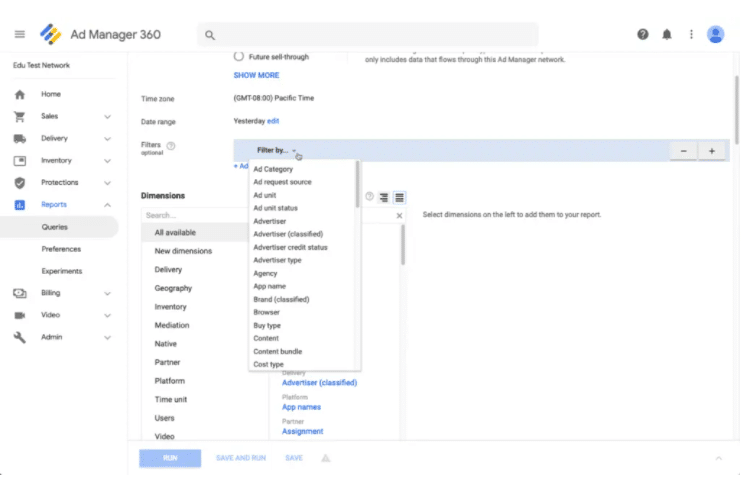
Task: Click the Protections shield icon
Action: 20,183
